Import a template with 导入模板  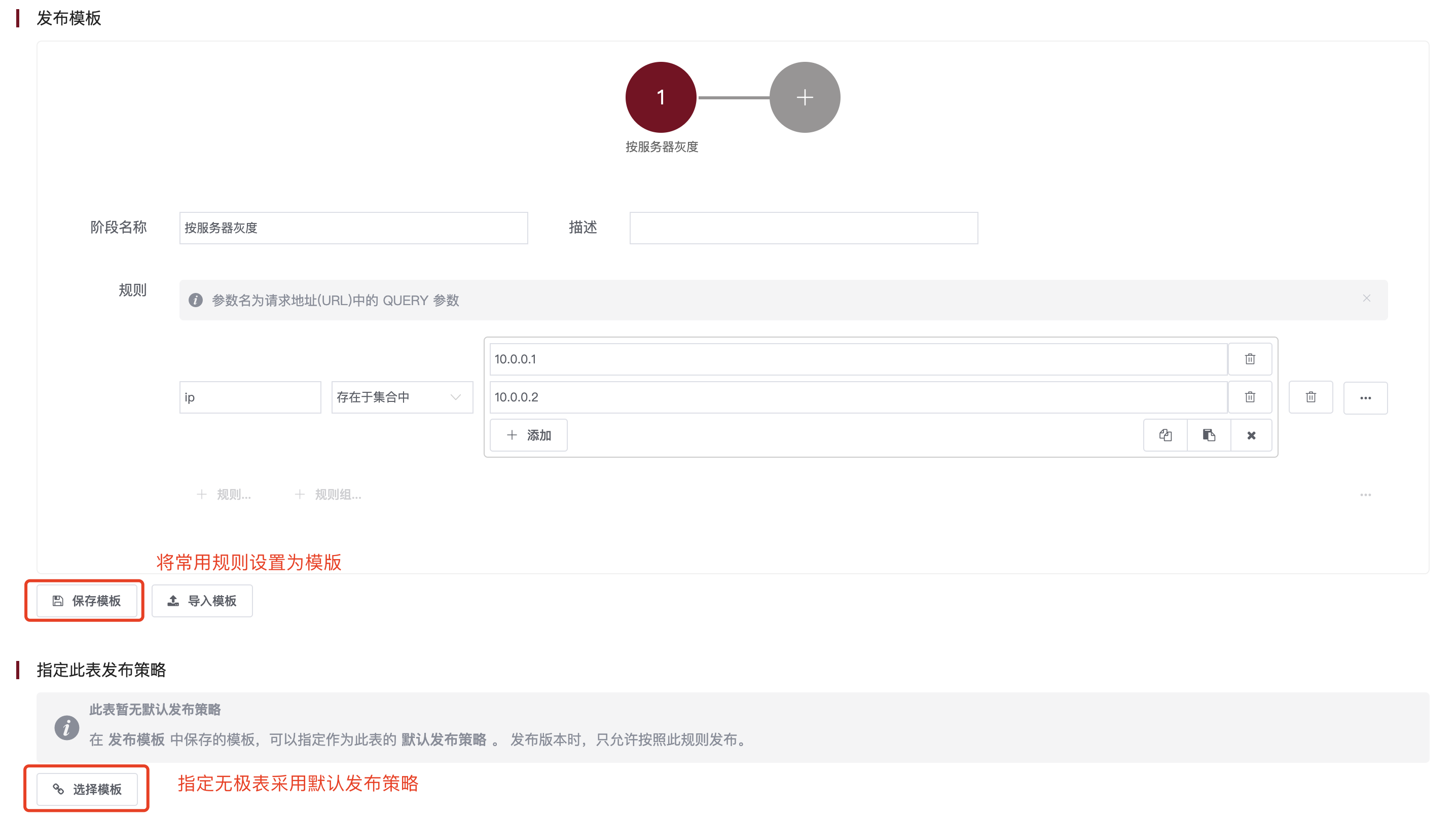pyautogui.click(x=202, y=601)
